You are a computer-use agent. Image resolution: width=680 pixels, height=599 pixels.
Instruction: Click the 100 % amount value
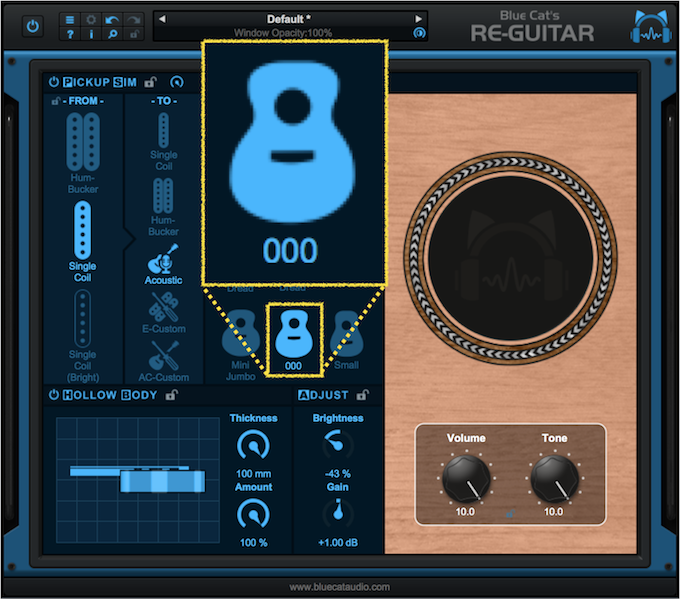pyautogui.click(x=253, y=543)
